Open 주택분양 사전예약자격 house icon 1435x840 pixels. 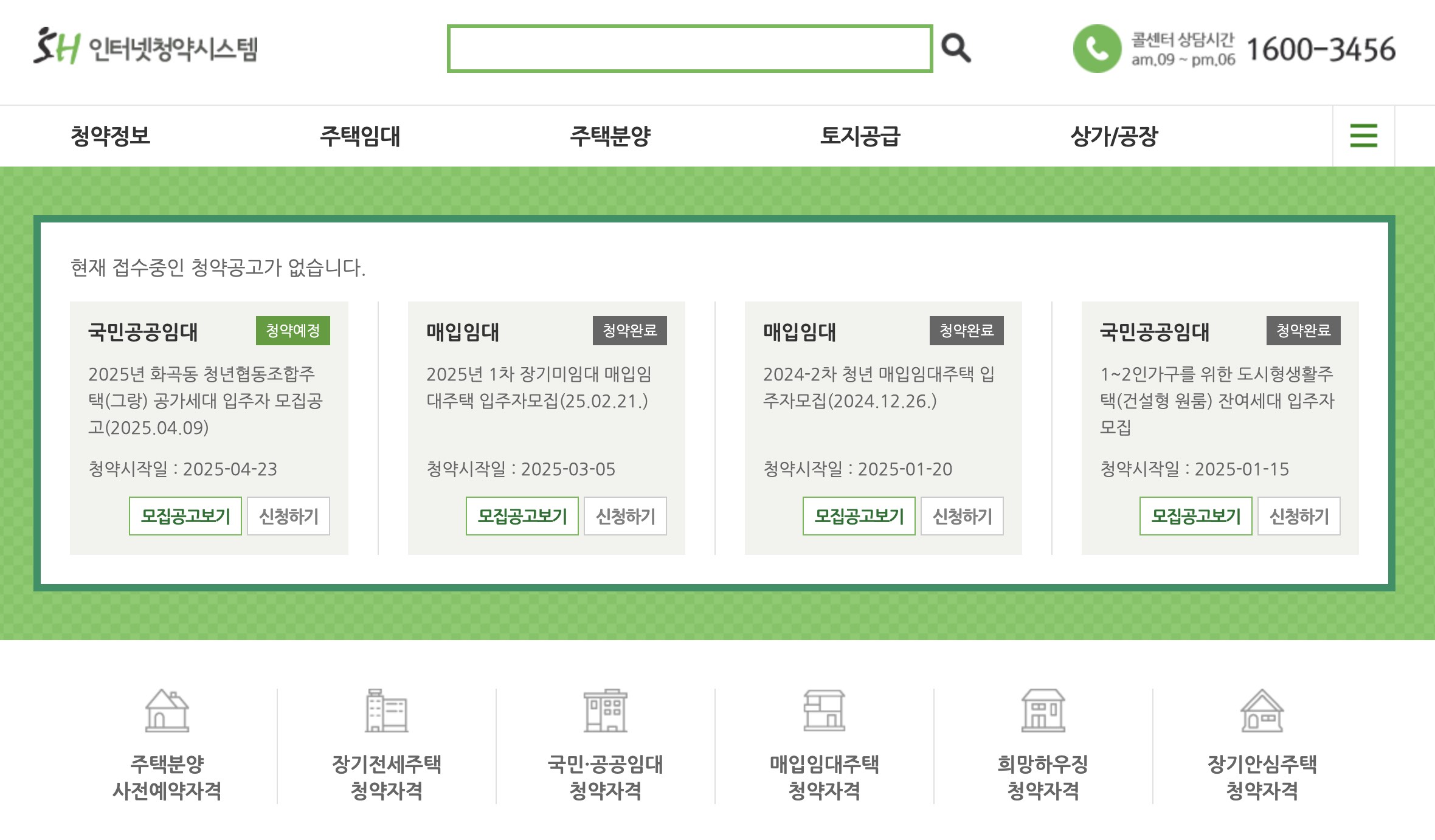click(167, 710)
